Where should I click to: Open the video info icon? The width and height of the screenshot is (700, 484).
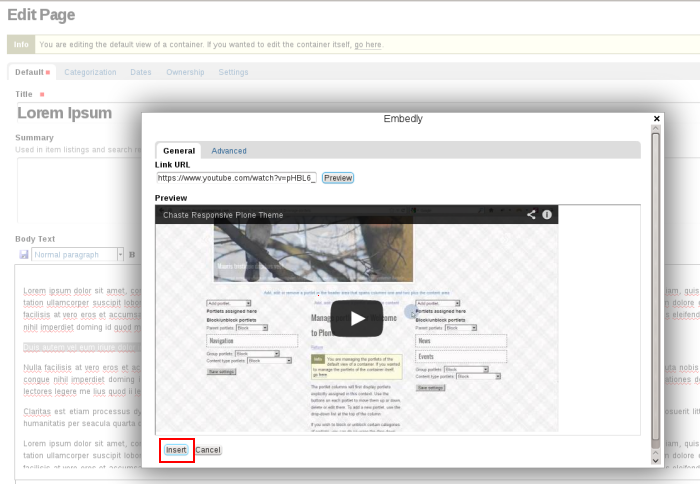coord(547,214)
